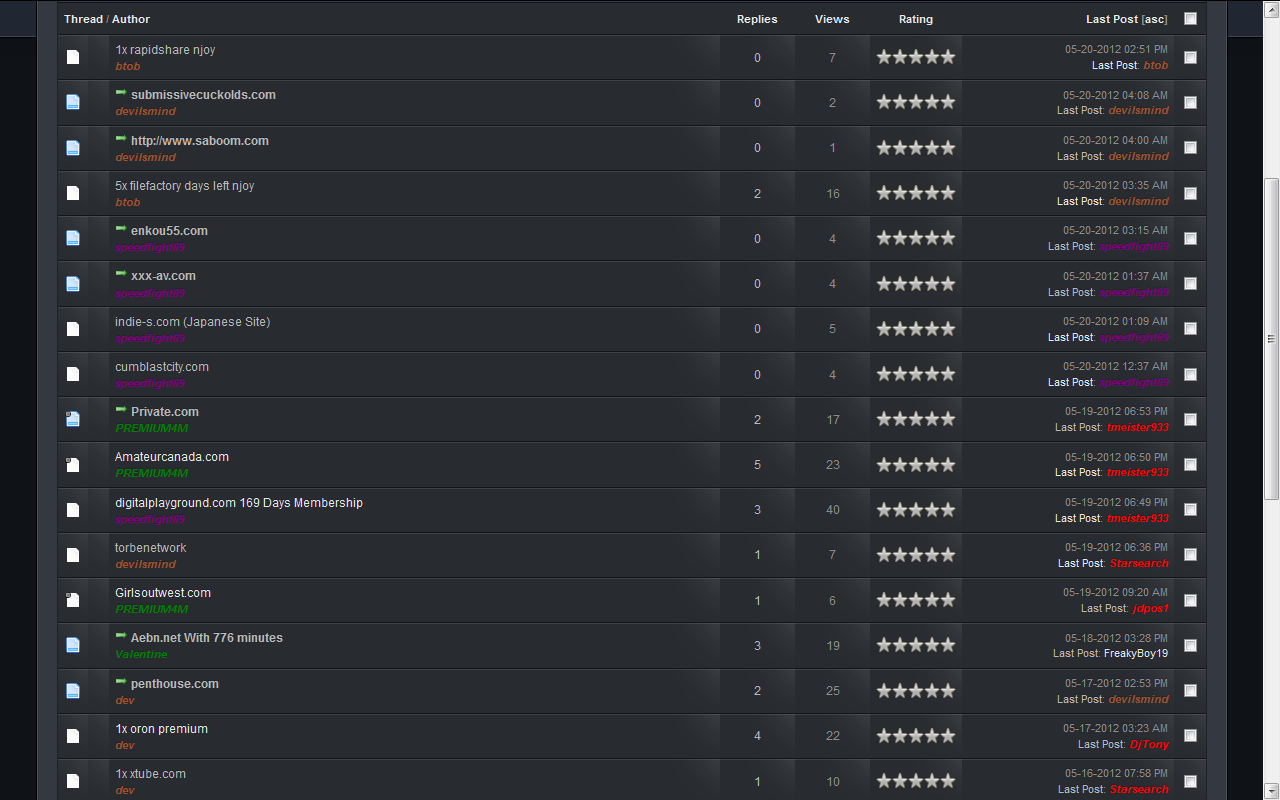
Task: Click the thread status icon beside Private.com
Action: 73,420
